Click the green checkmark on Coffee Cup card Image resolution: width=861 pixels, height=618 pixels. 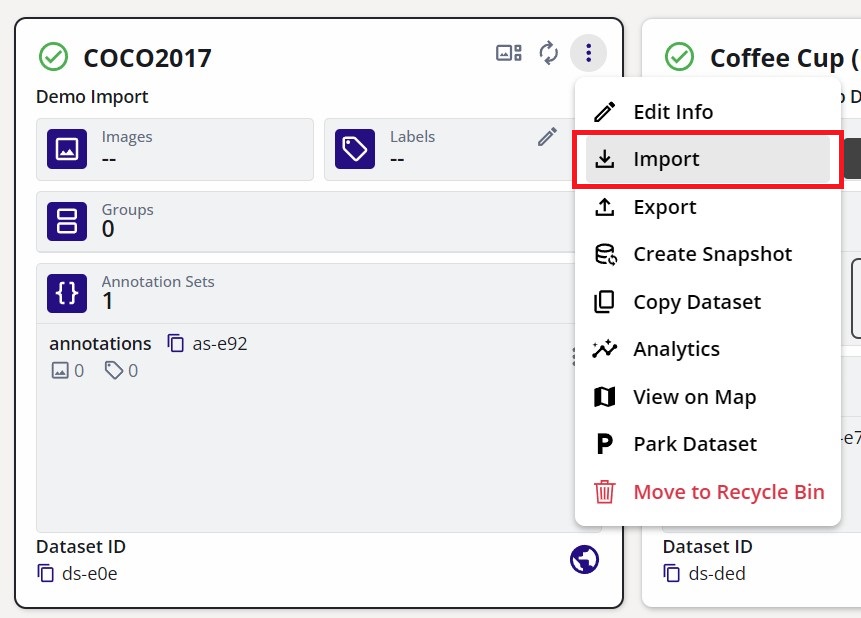point(679,57)
